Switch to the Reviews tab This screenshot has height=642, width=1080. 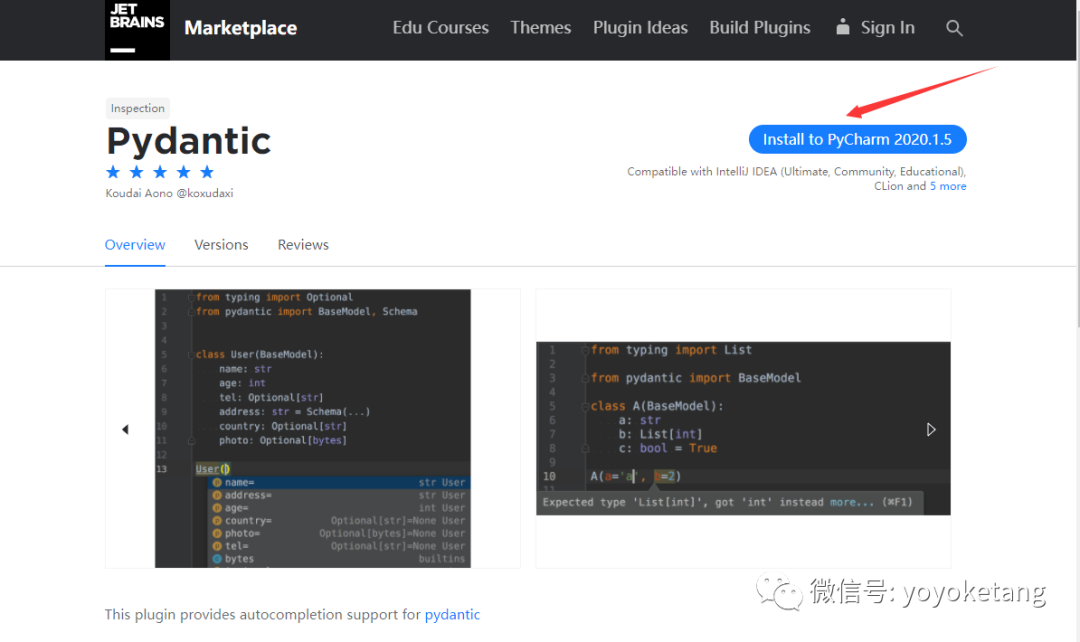point(303,245)
